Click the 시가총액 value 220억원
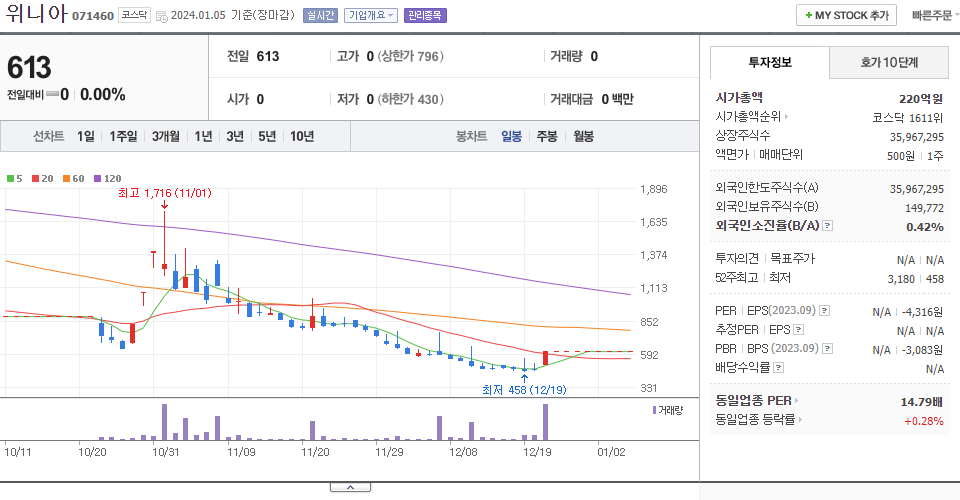960x500 pixels. pos(921,99)
